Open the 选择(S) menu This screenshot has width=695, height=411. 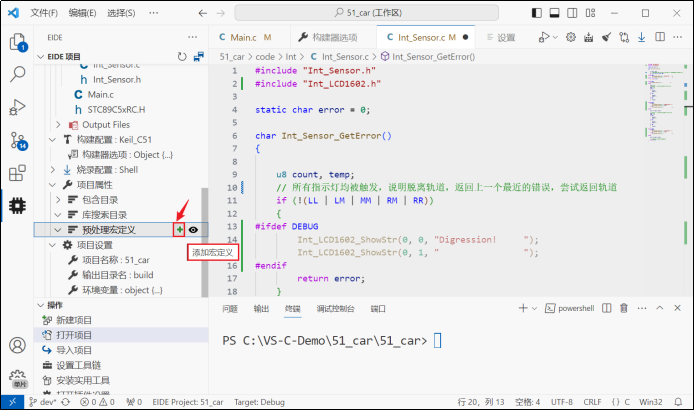pyautogui.click(x=121, y=13)
